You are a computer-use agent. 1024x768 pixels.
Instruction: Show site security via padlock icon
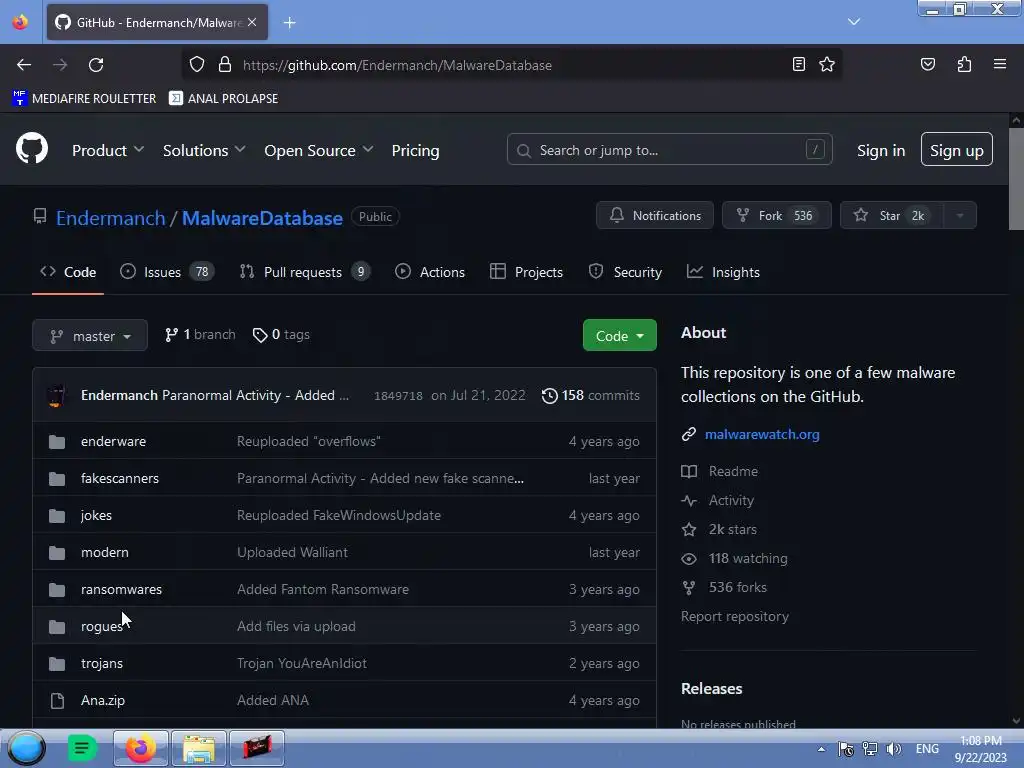click(225, 65)
